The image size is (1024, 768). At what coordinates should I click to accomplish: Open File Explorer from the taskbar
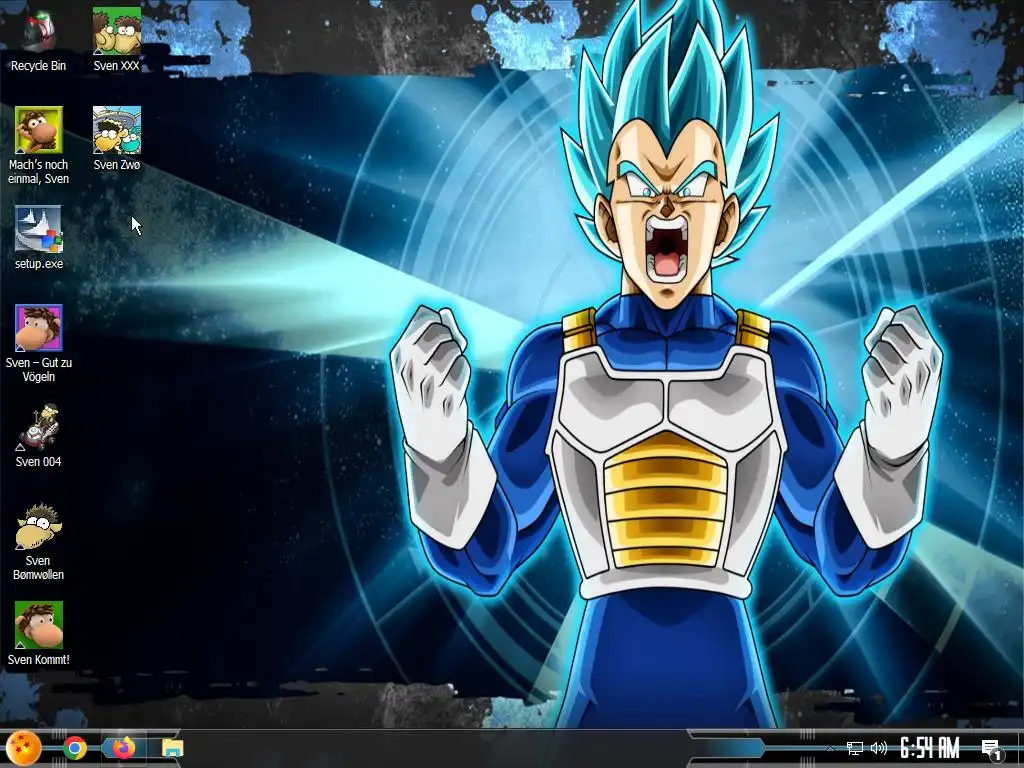172,748
